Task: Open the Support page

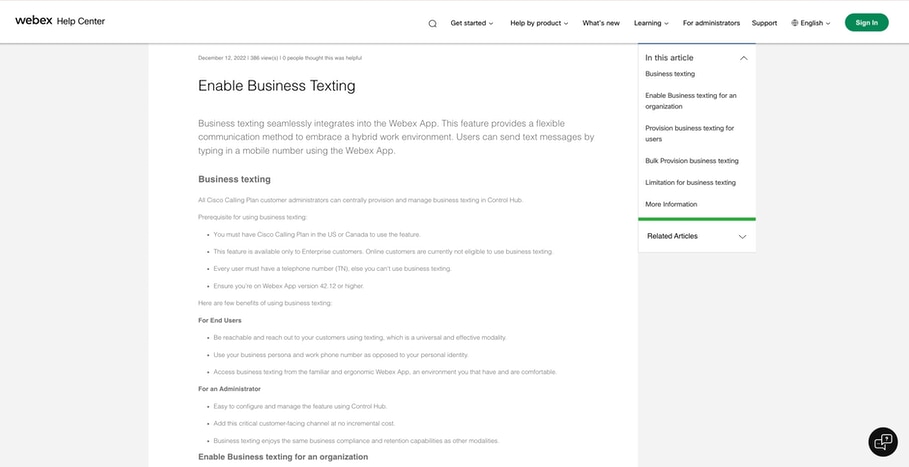Action: pyautogui.click(x=764, y=23)
